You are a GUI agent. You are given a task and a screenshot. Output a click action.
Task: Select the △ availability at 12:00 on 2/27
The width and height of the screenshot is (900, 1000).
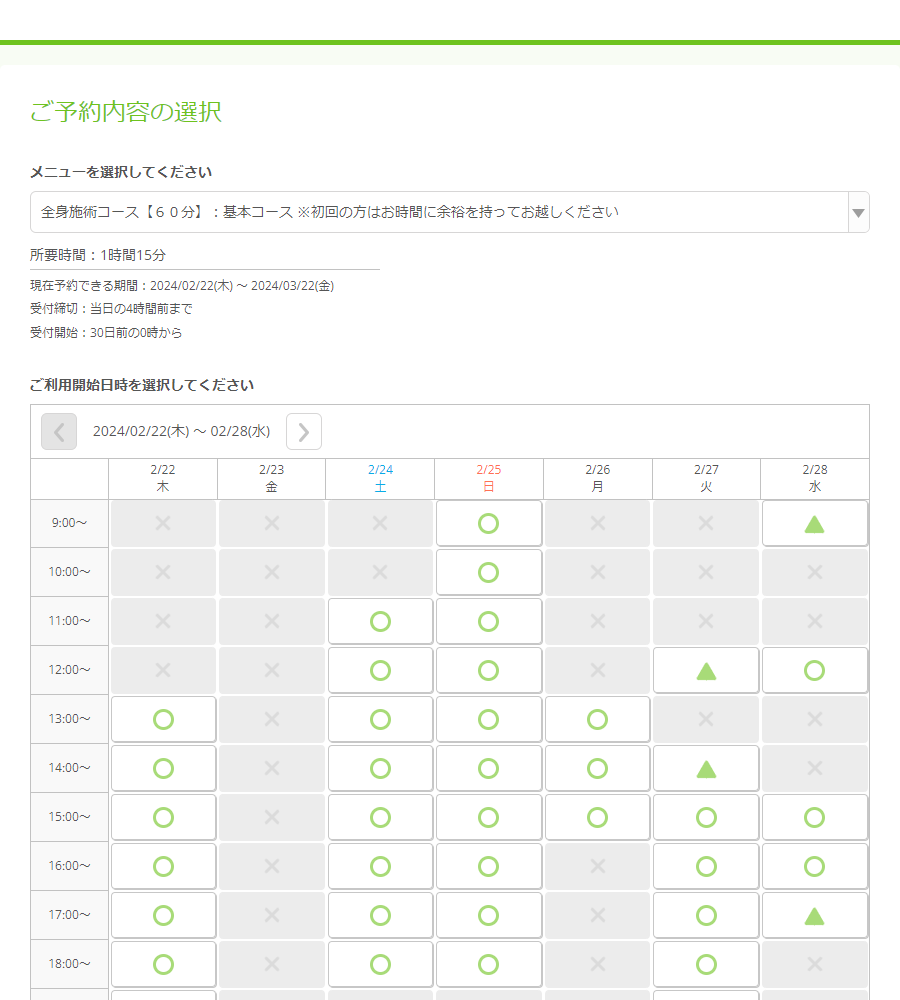click(706, 670)
